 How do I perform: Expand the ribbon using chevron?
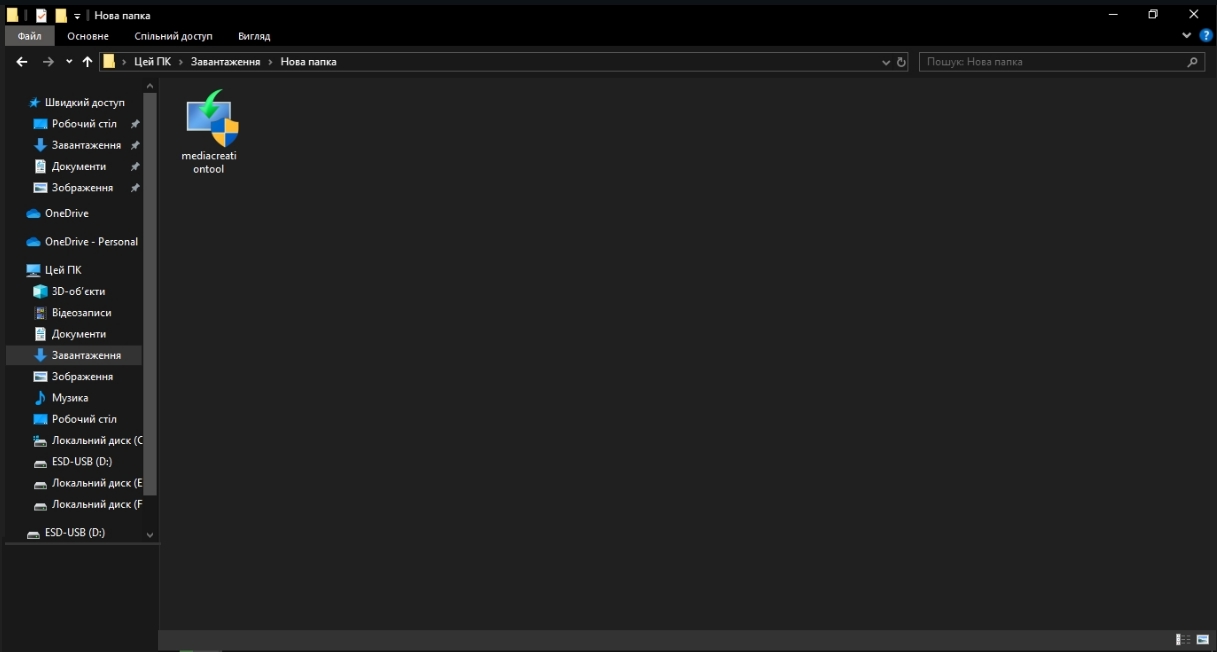pos(1187,35)
